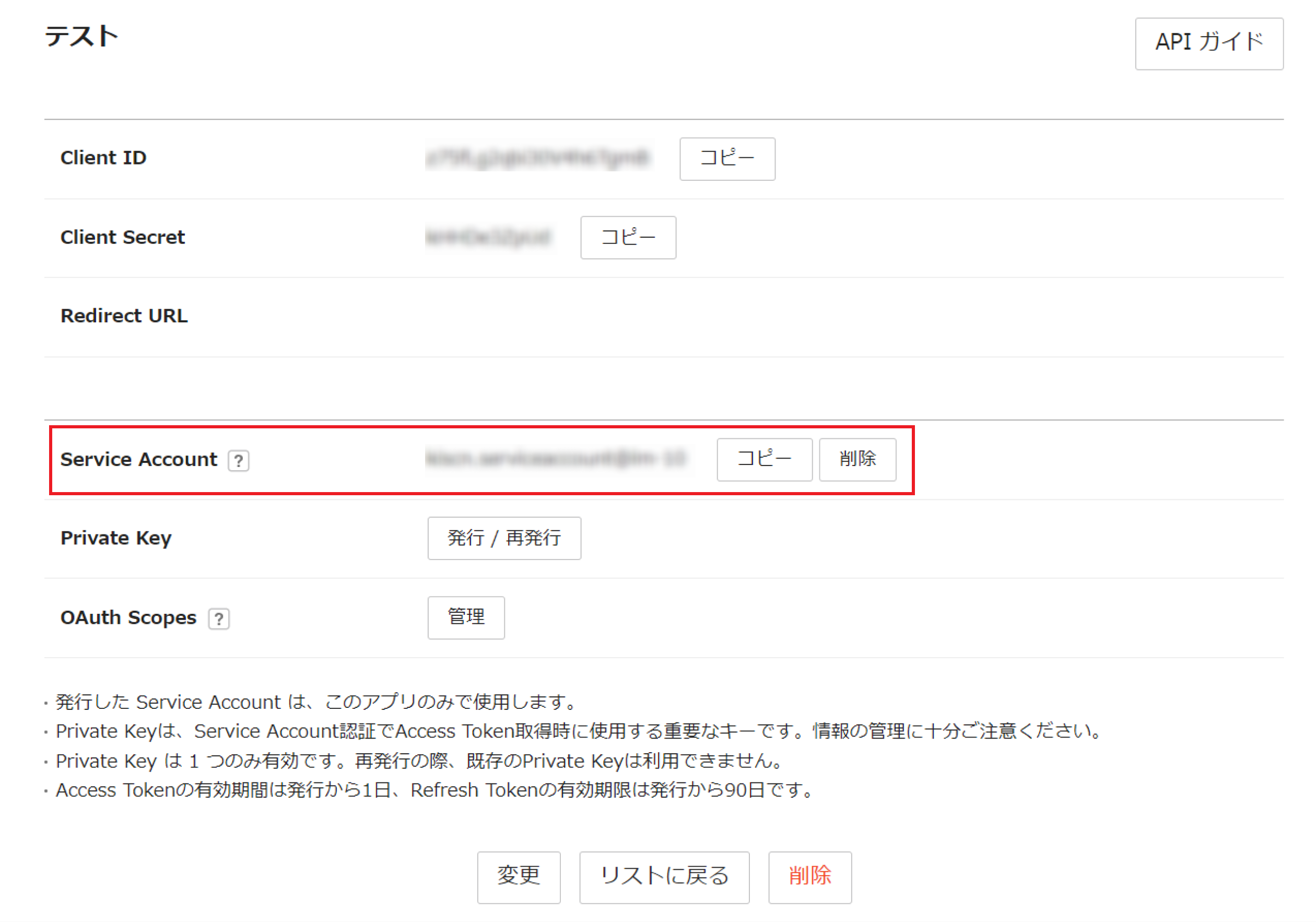
Task: Click the red 削除 button at bottom
Action: 809,877
